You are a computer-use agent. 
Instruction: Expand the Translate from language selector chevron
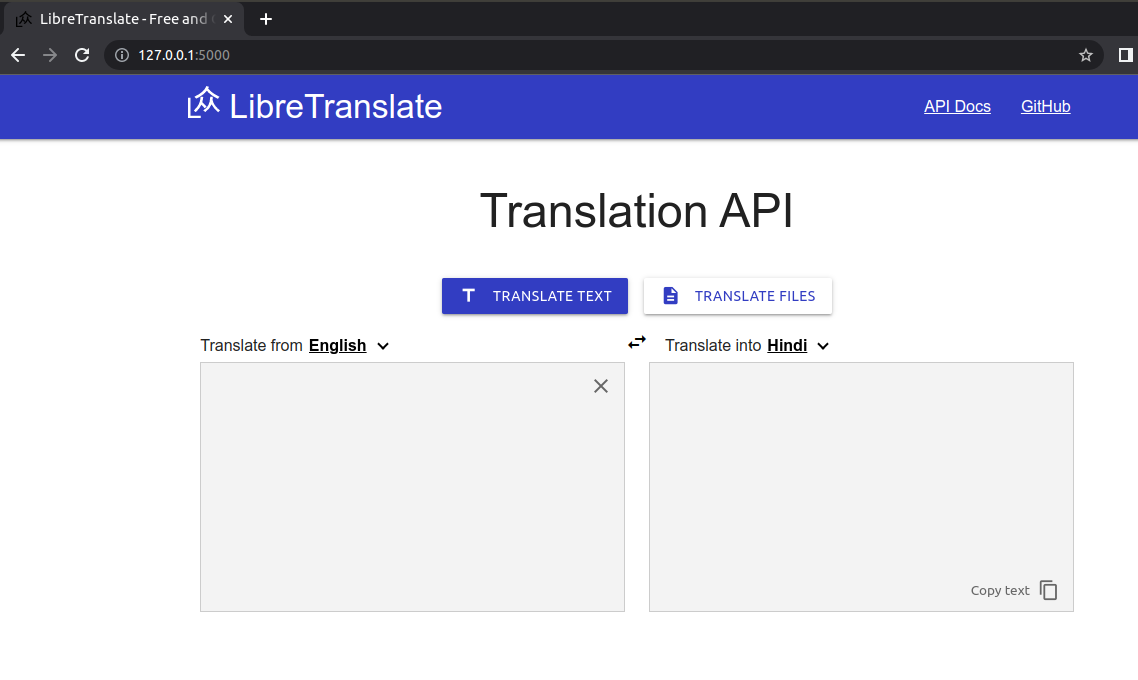383,345
